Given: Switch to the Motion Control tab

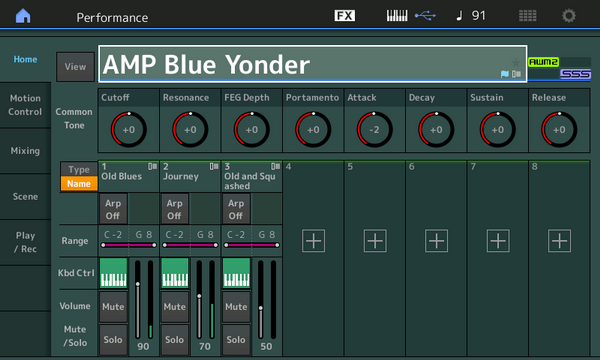Looking at the screenshot, I should 25,105.
